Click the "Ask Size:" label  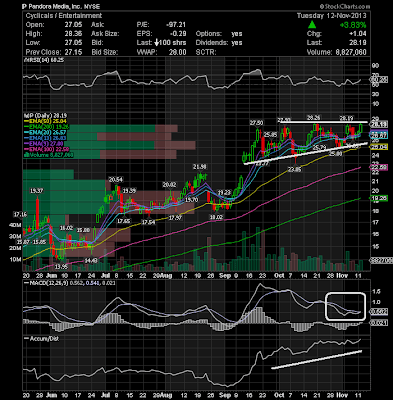105,34
